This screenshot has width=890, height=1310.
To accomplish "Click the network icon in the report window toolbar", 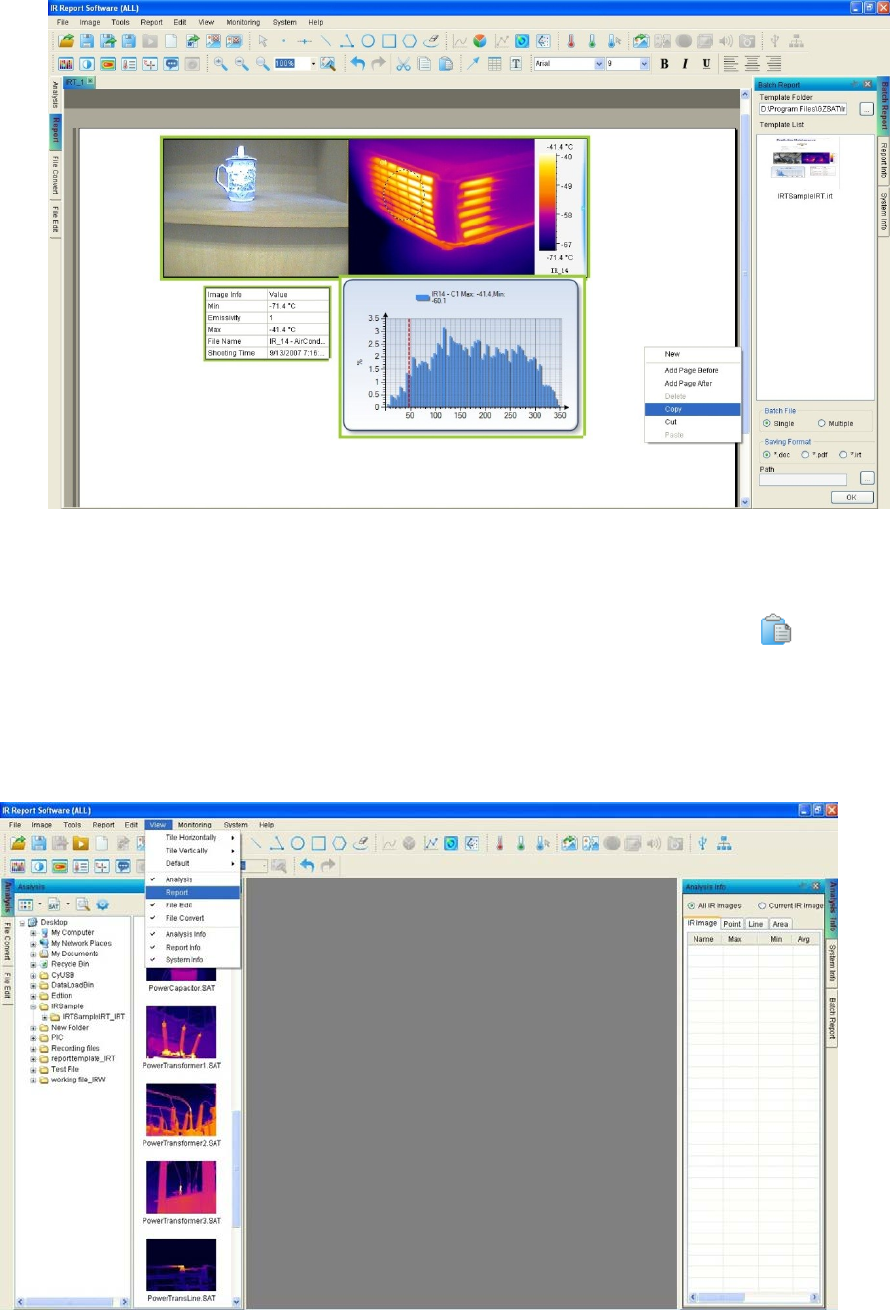I will [x=797, y=41].
